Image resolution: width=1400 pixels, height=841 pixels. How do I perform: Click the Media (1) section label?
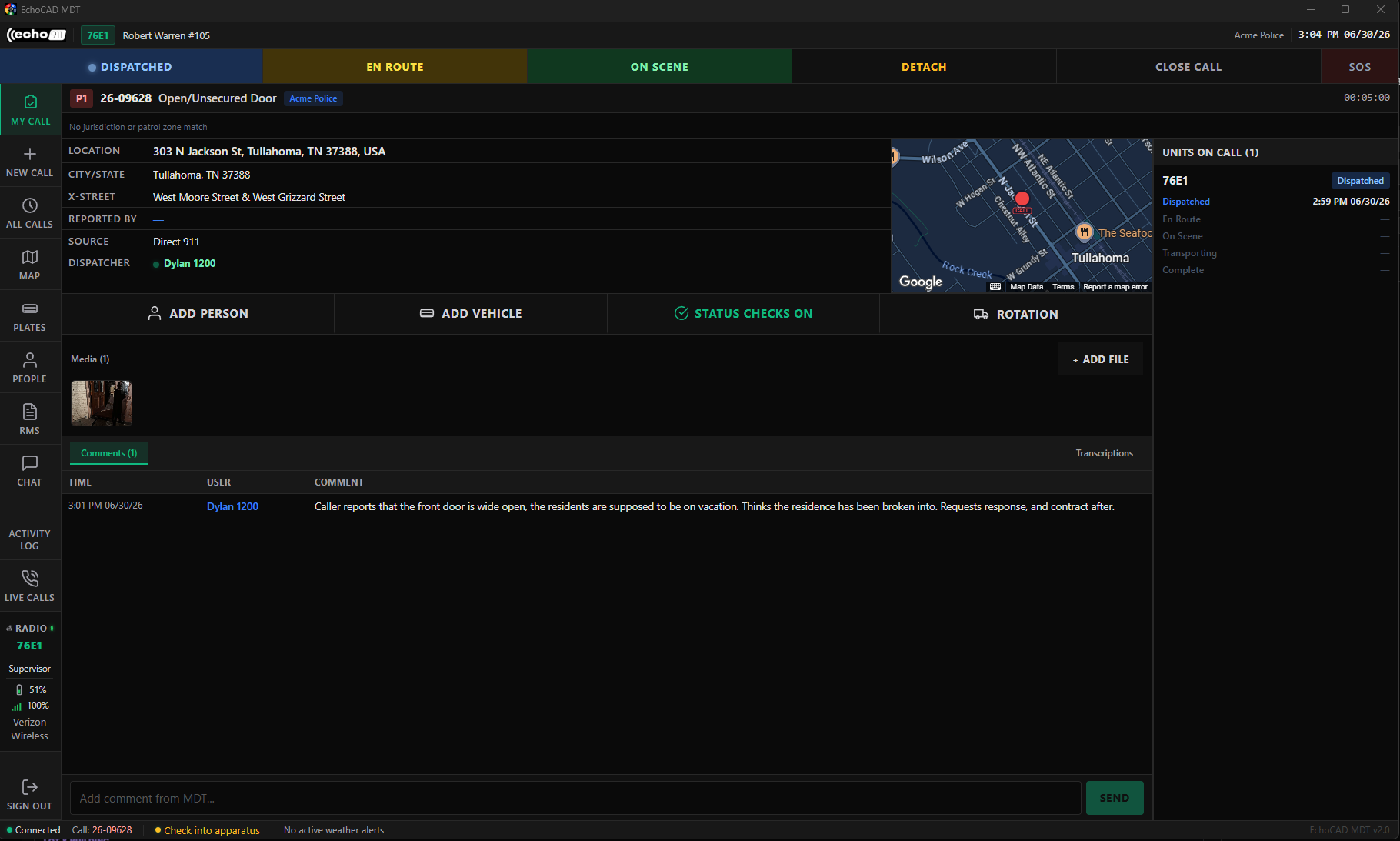[x=90, y=359]
